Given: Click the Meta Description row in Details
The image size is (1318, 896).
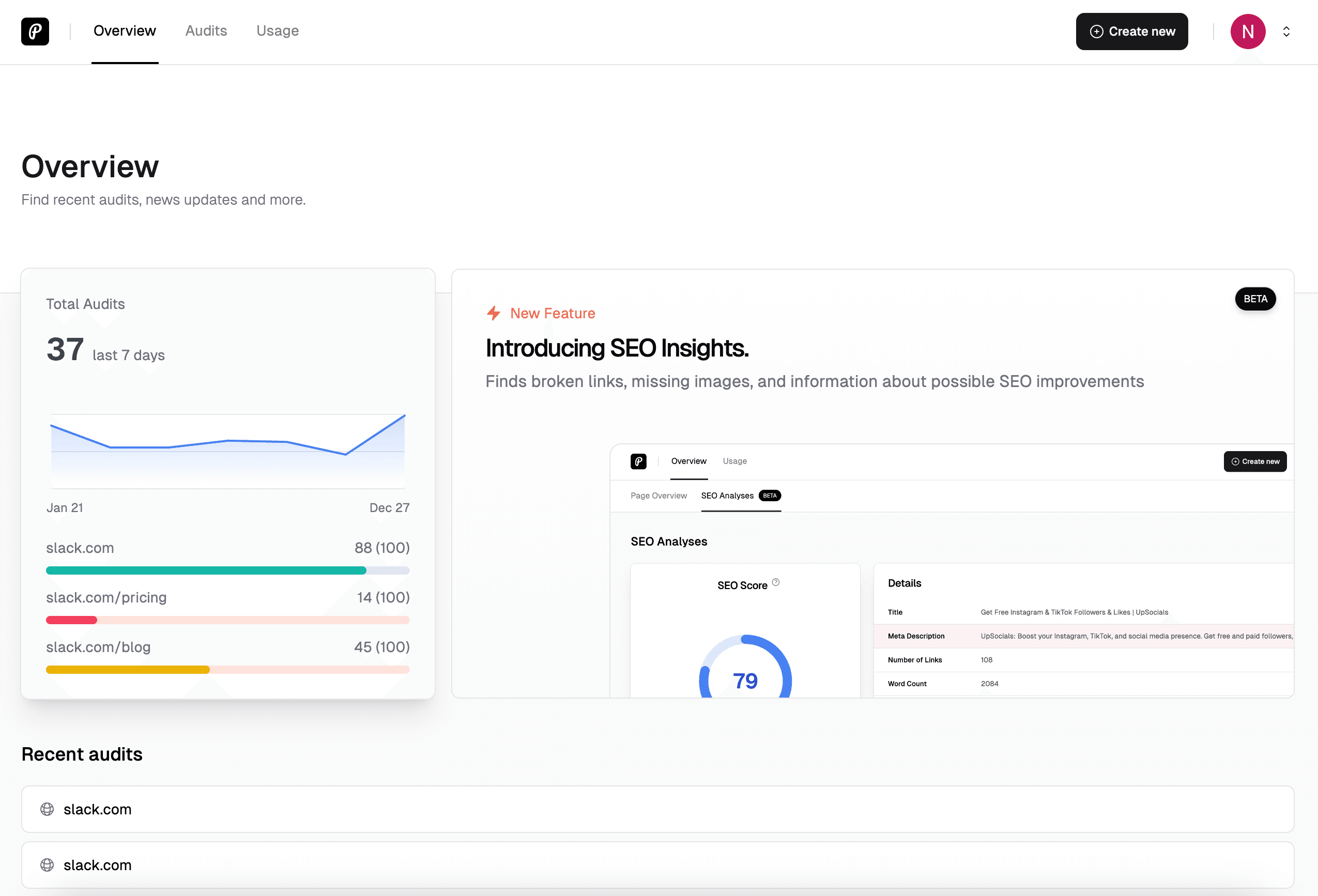Looking at the screenshot, I should coord(1084,636).
